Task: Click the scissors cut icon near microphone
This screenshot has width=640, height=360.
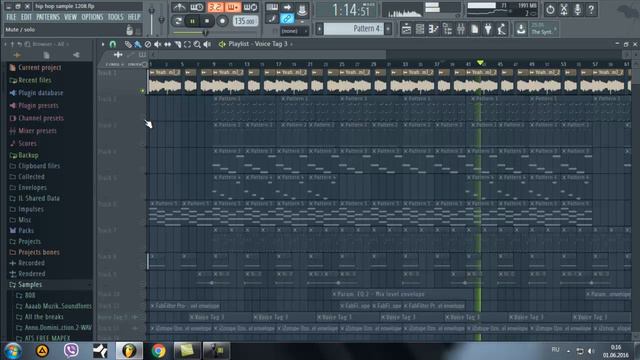Action: pyautogui.click(x=564, y=9)
